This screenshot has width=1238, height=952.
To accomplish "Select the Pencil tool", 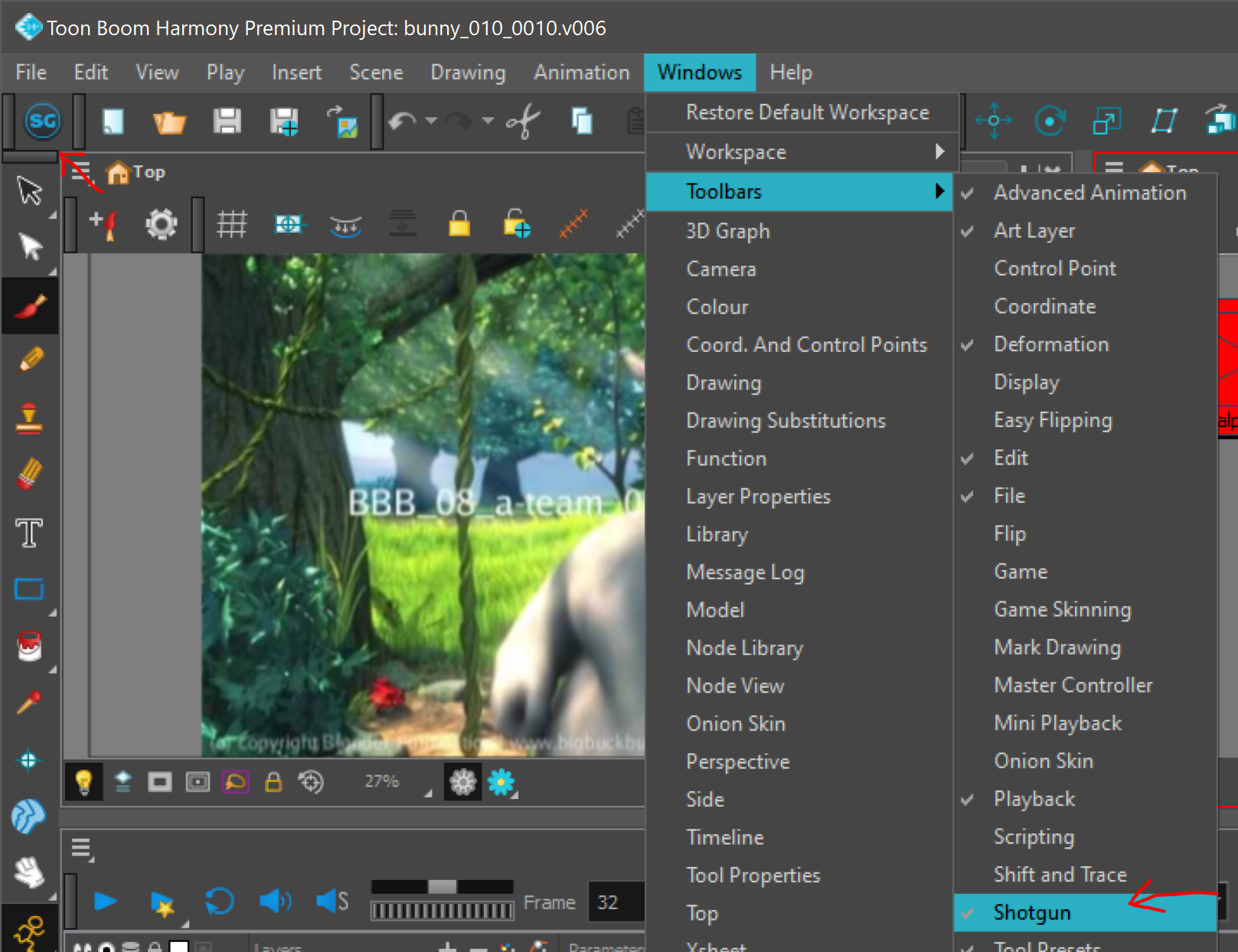I will point(30,360).
